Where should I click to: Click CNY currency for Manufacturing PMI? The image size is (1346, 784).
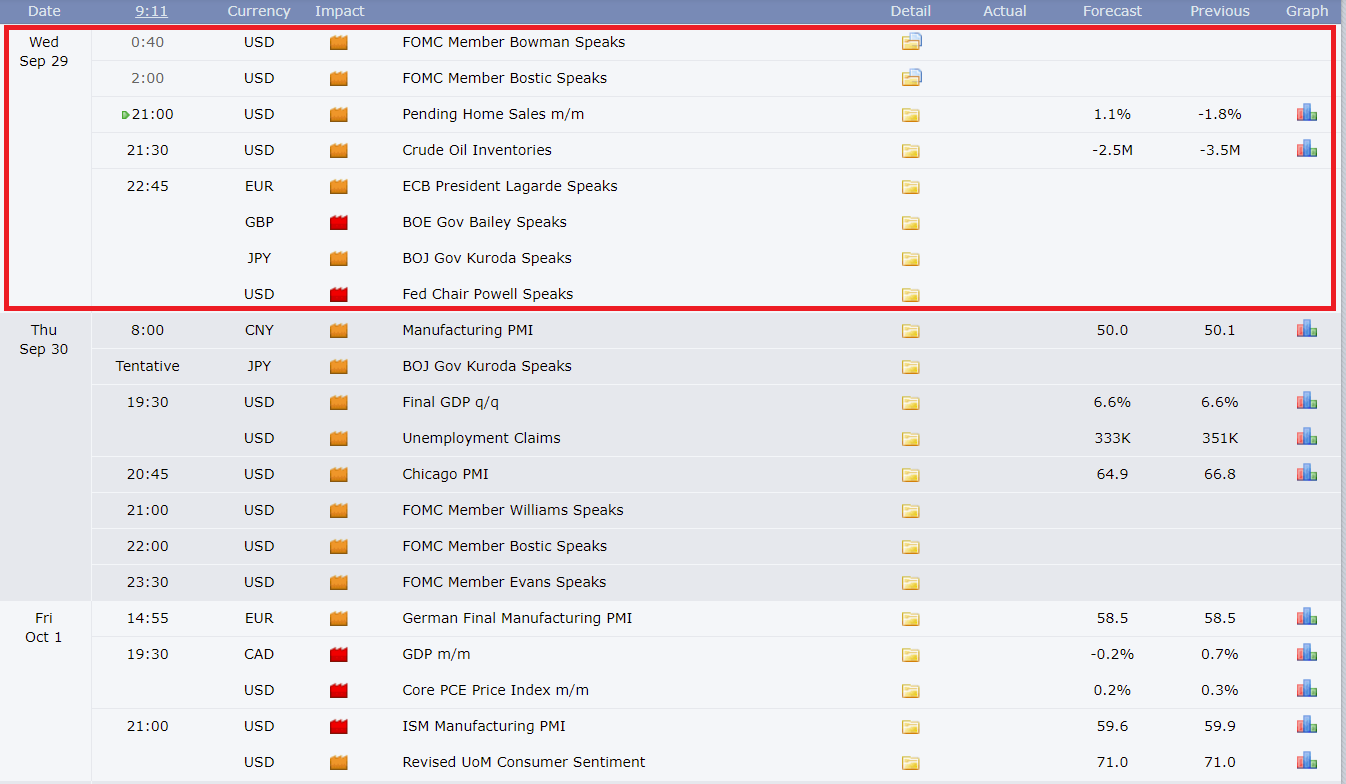coord(259,330)
